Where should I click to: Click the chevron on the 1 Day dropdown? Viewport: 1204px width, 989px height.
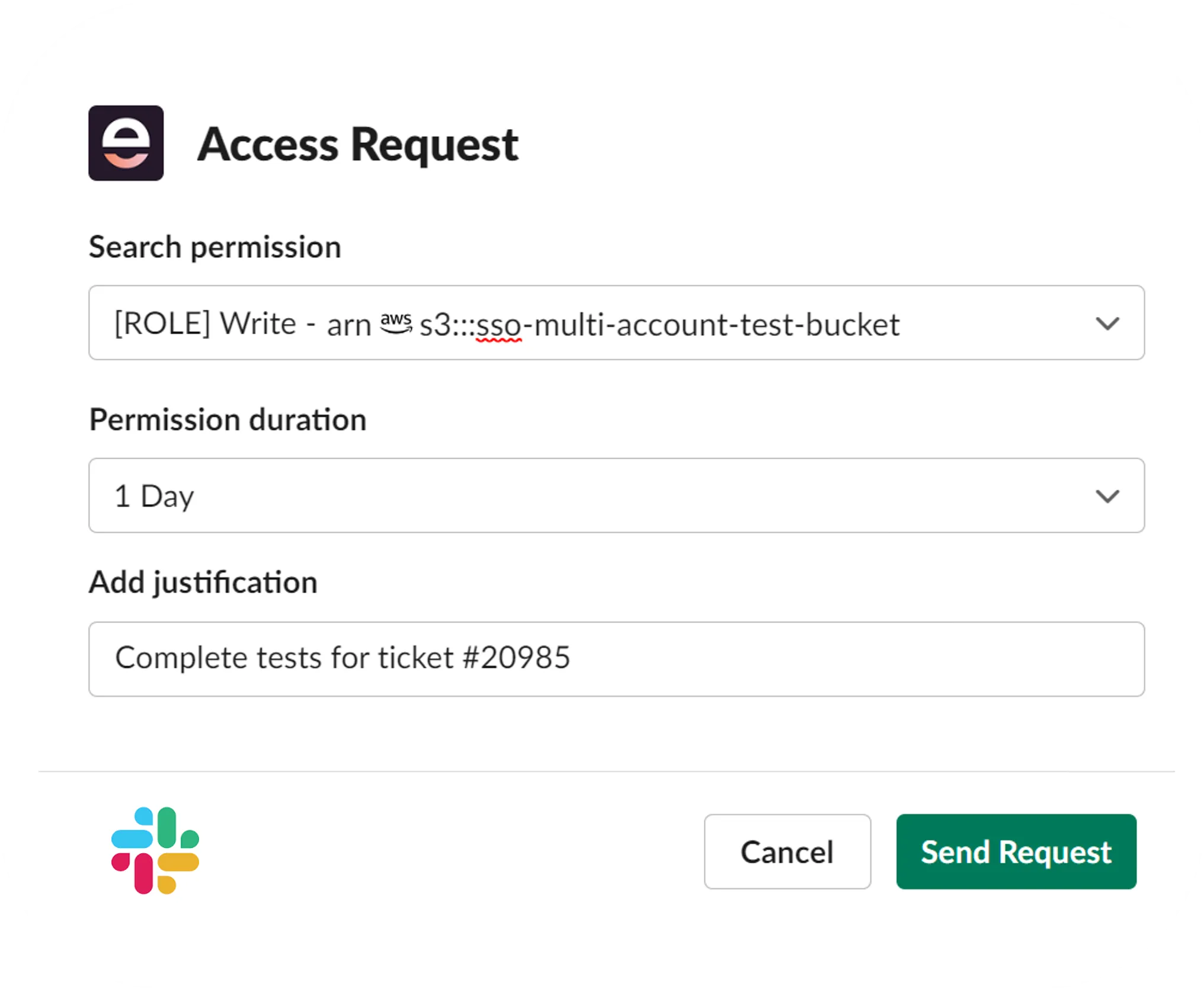1107,496
